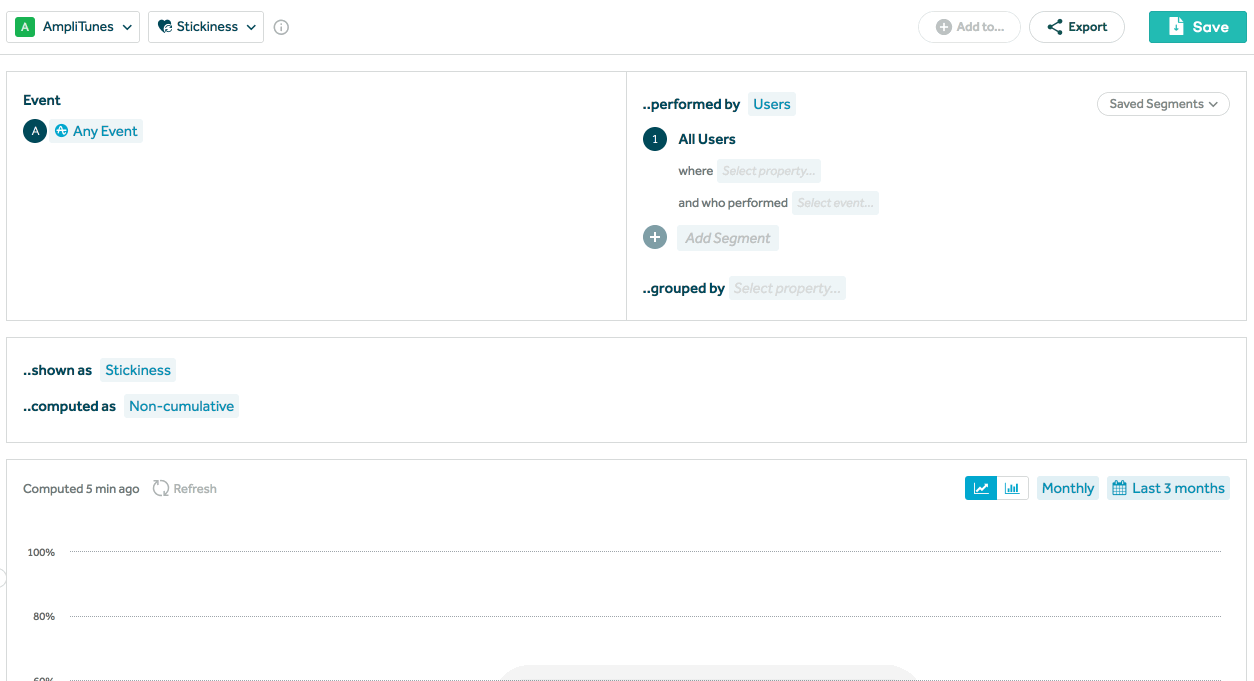Switch to bar chart view
Screen dimensions: 1254x681
[1012, 488]
